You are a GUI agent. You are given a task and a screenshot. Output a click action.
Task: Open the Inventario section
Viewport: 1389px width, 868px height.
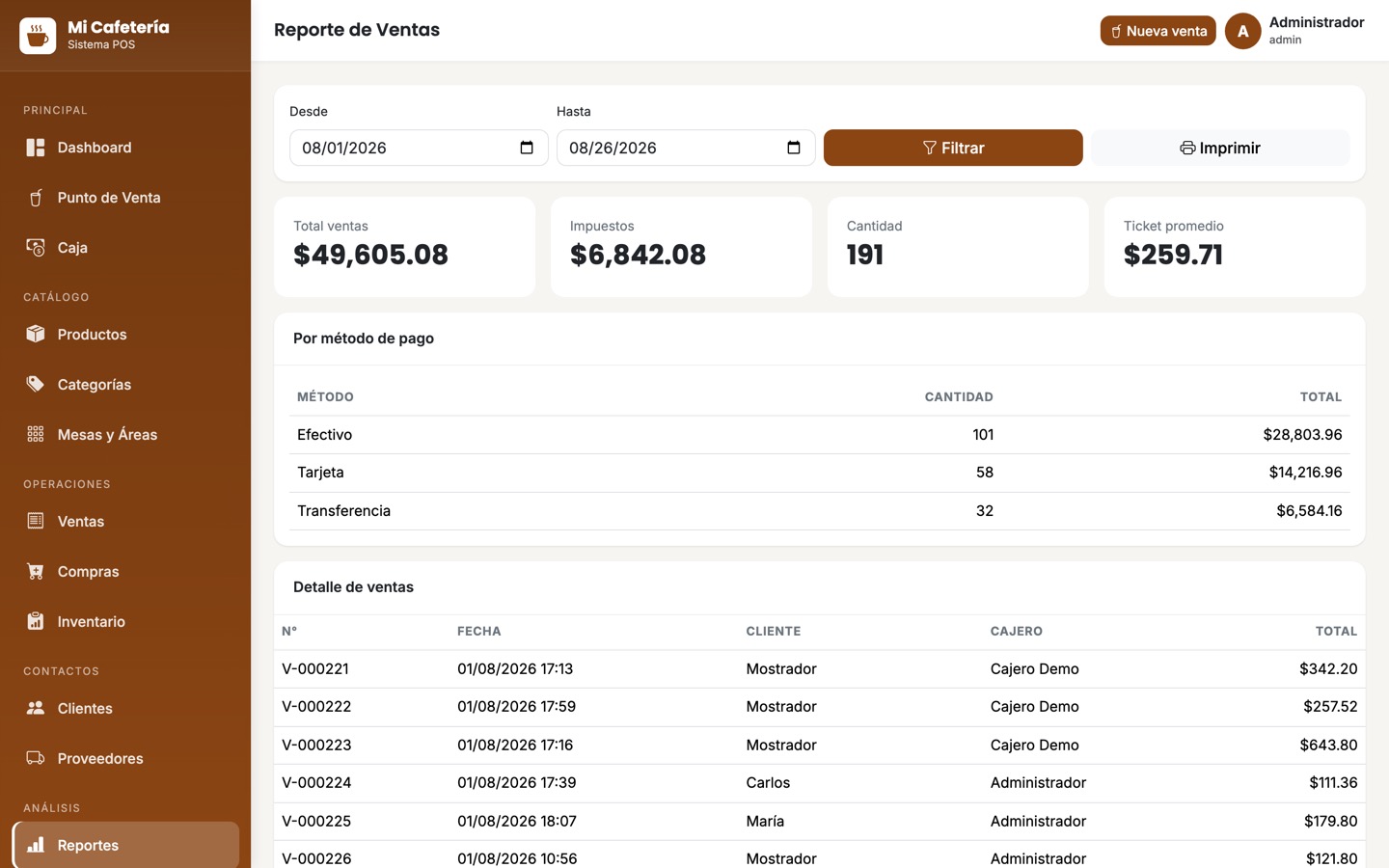click(125, 621)
